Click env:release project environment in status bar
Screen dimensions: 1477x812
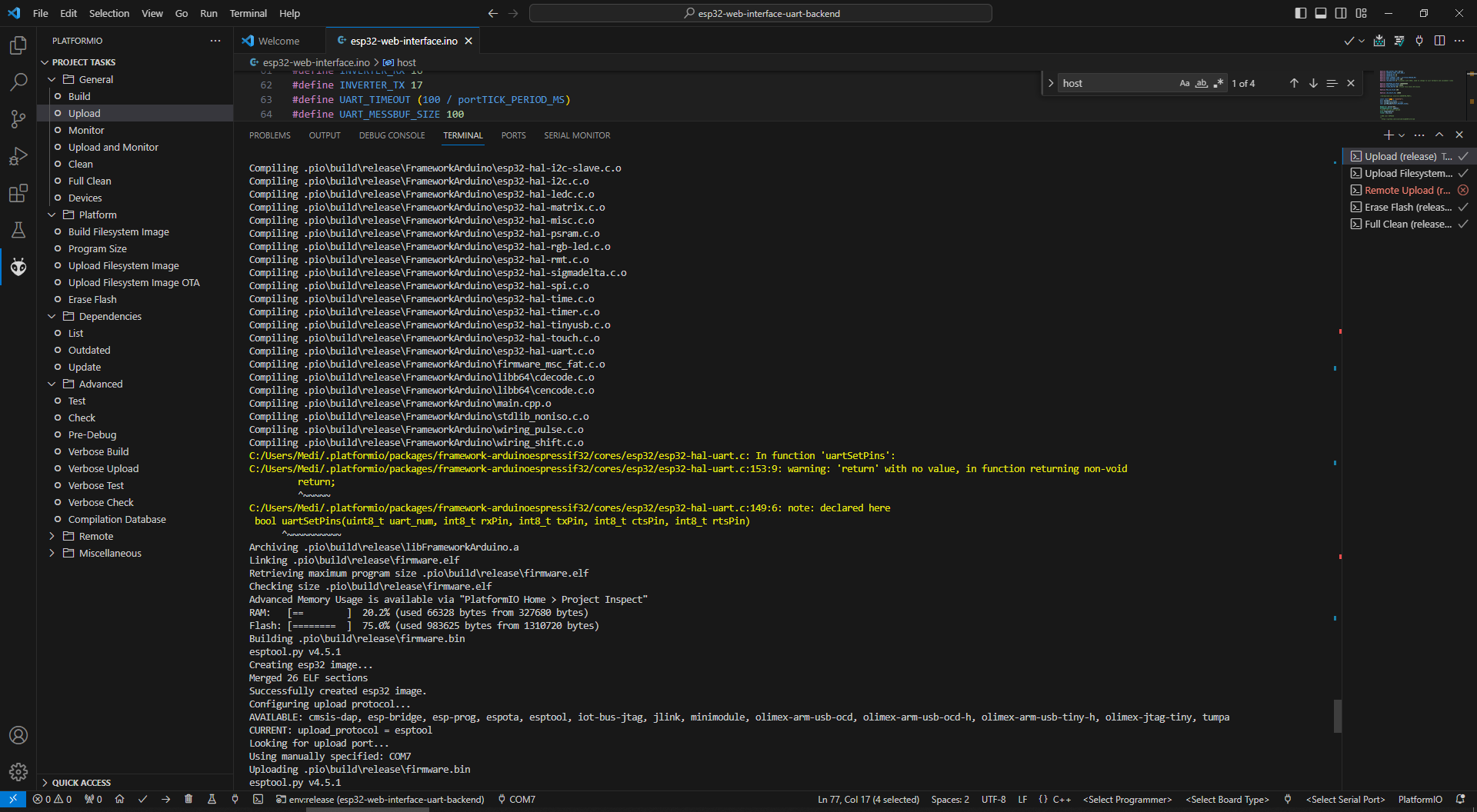tap(381, 800)
